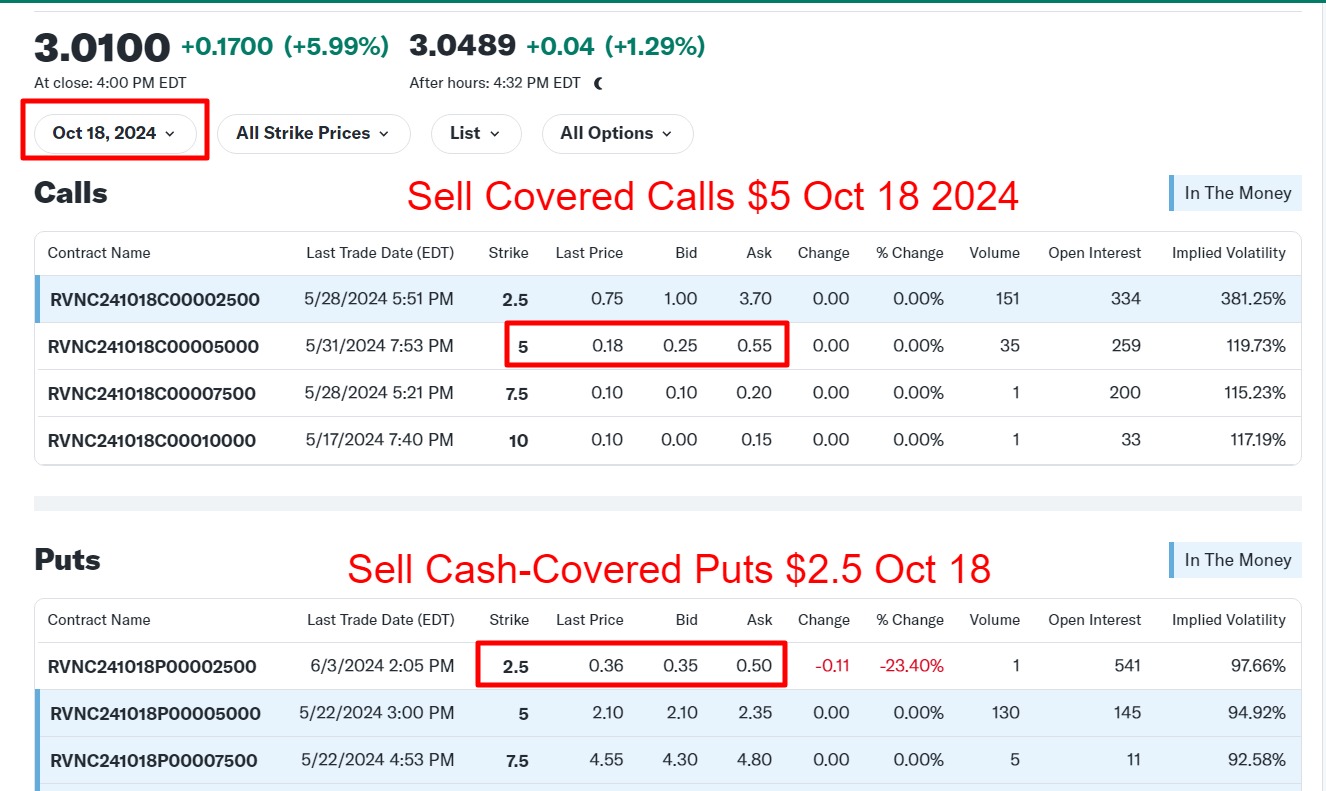This screenshot has width=1326, height=791.
Task: Open put contract RVNC241018P00002500
Action: pos(152,666)
